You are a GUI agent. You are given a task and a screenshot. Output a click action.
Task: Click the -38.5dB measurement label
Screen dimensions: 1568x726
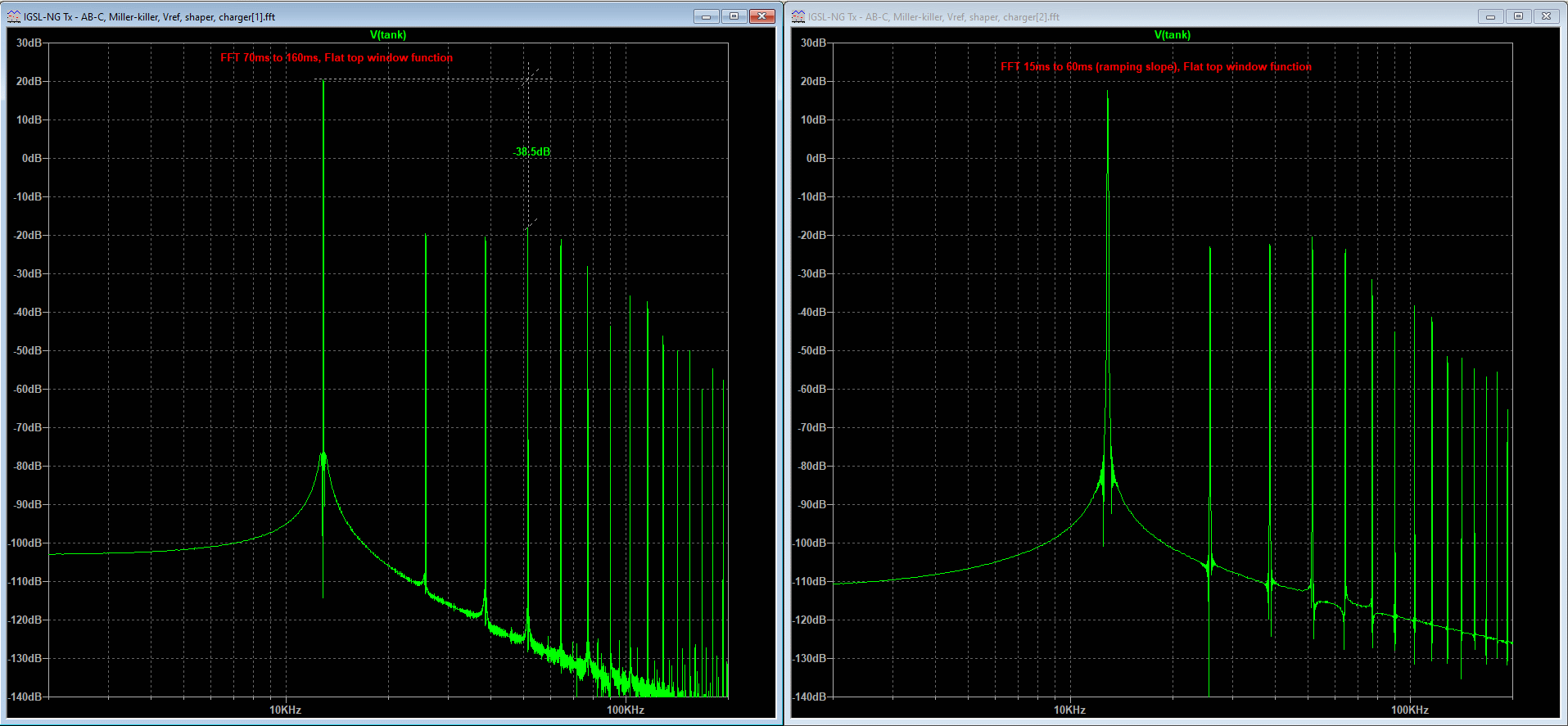pyautogui.click(x=532, y=152)
